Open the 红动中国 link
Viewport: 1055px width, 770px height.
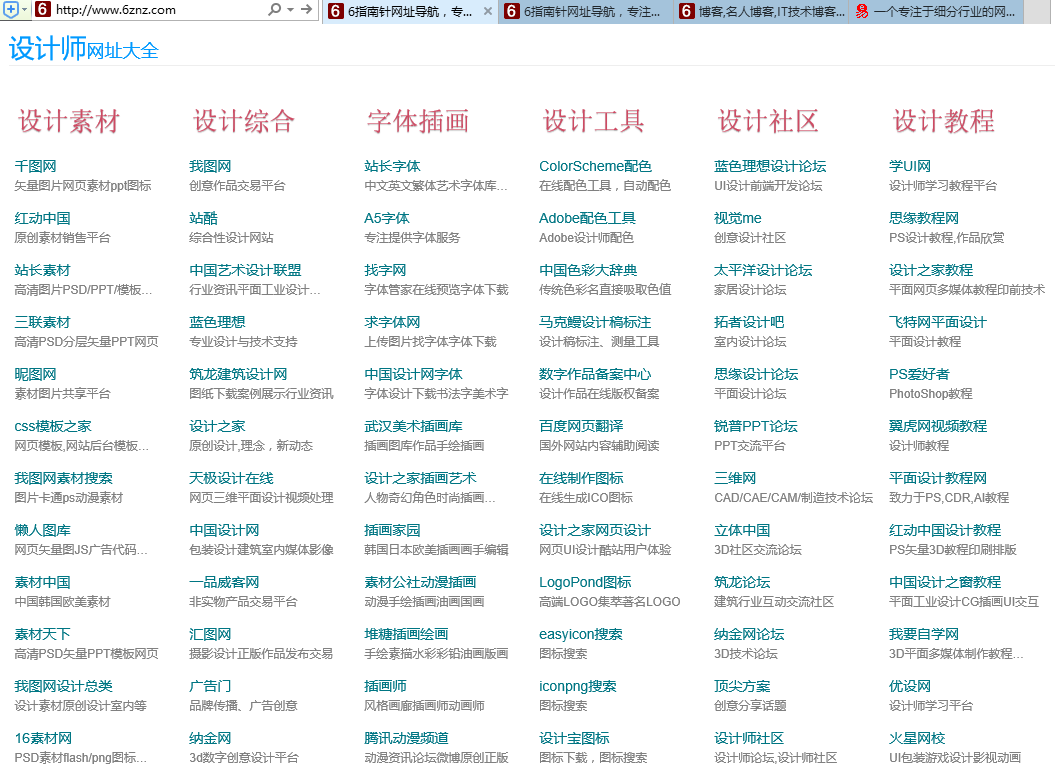(42, 218)
